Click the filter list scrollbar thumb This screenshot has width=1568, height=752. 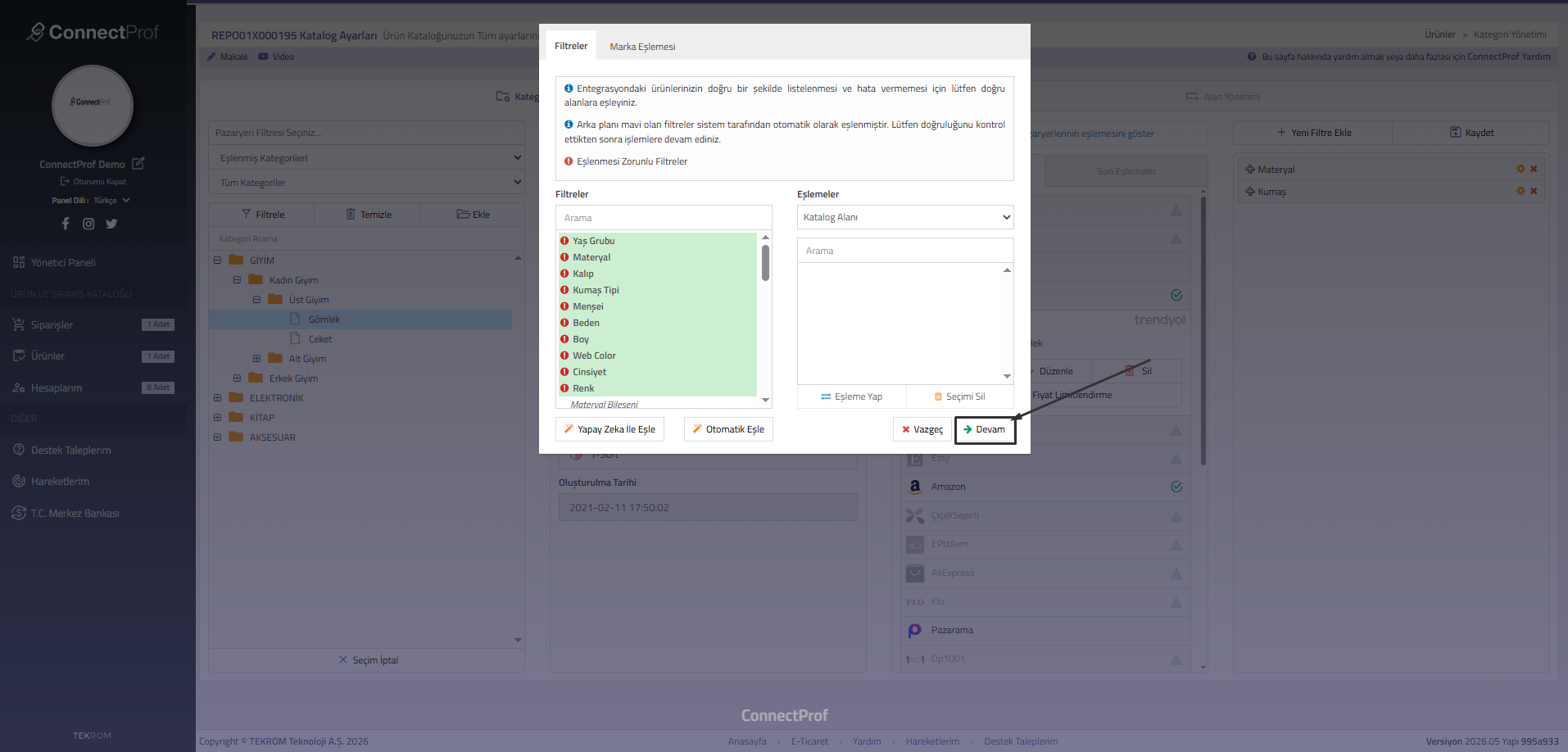click(x=765, y=262)
